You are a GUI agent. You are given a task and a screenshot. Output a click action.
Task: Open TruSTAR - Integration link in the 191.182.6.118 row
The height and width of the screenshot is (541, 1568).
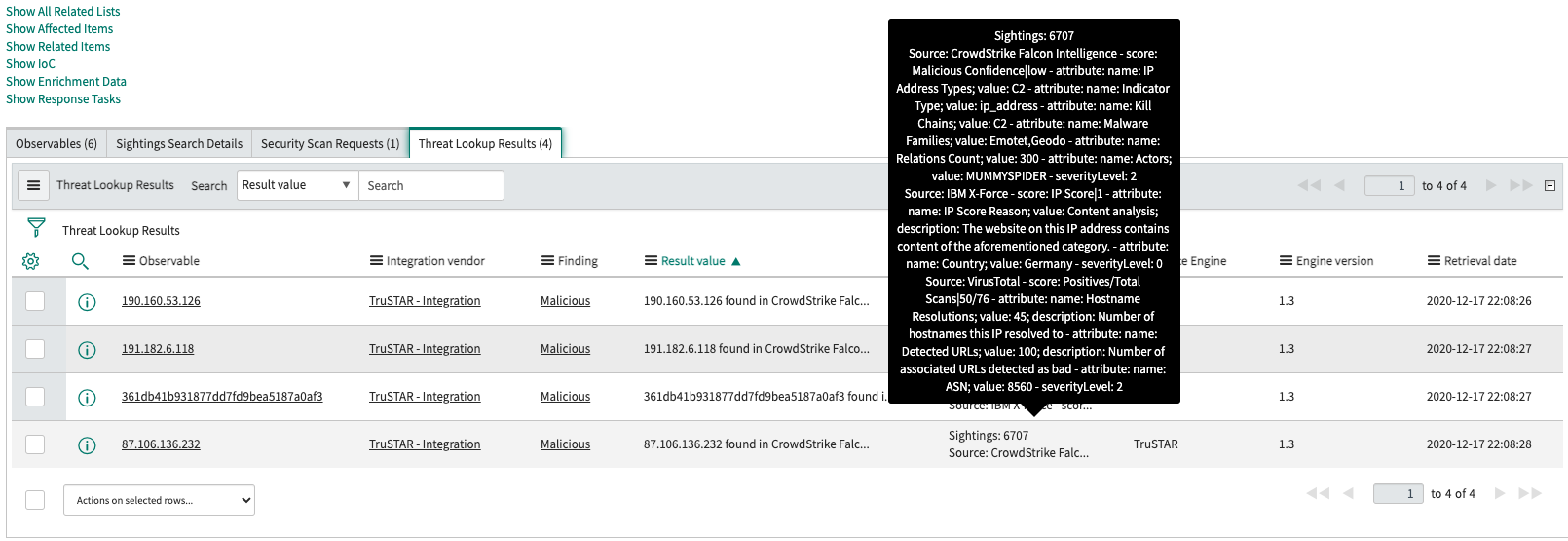425,349
